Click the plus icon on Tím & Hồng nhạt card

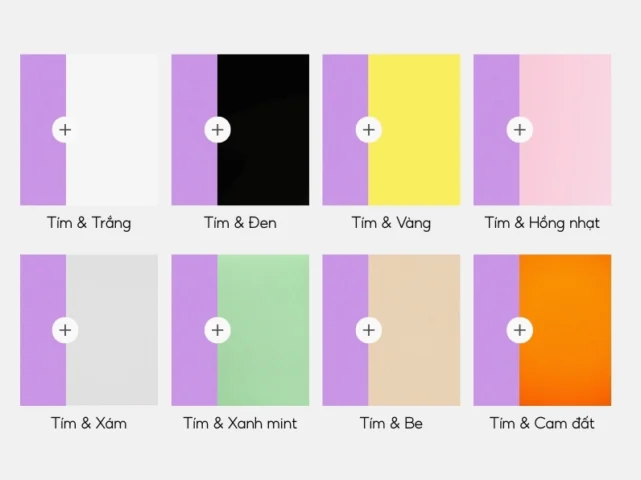[x=520, y=130]
